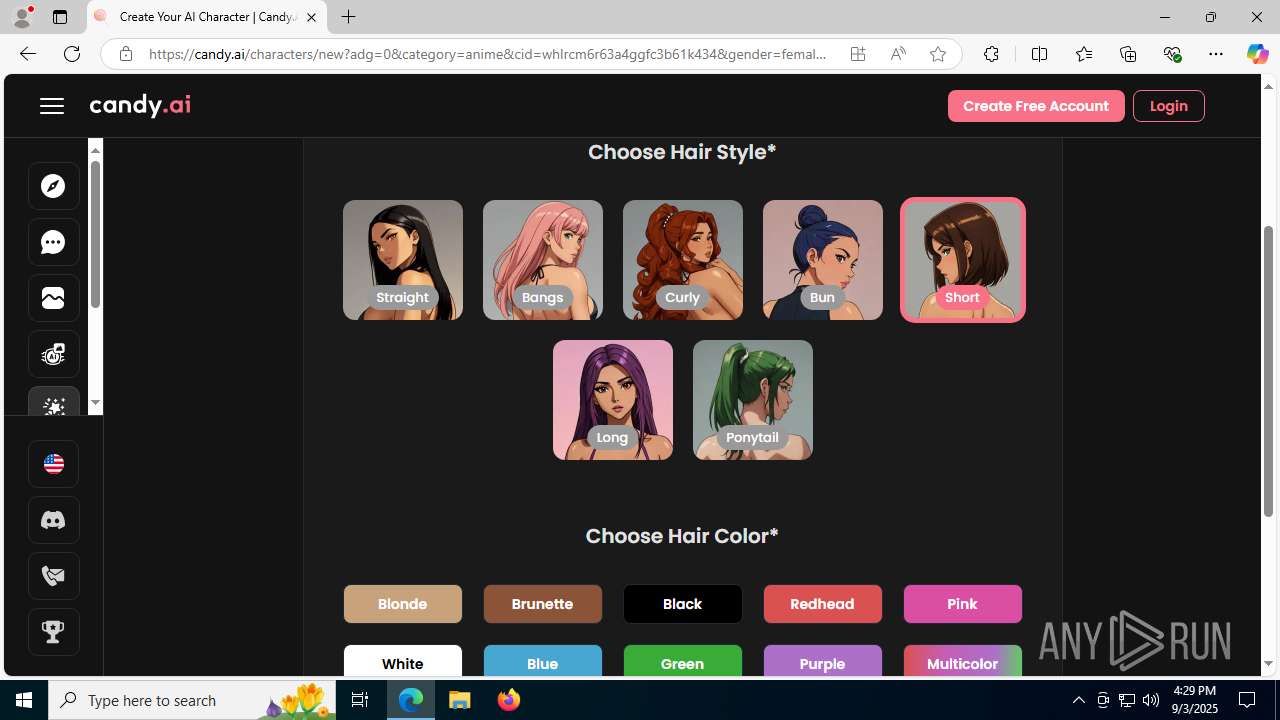The image size is (1280, 720).
Task: Click the address bar URL field
Action: 488,54
